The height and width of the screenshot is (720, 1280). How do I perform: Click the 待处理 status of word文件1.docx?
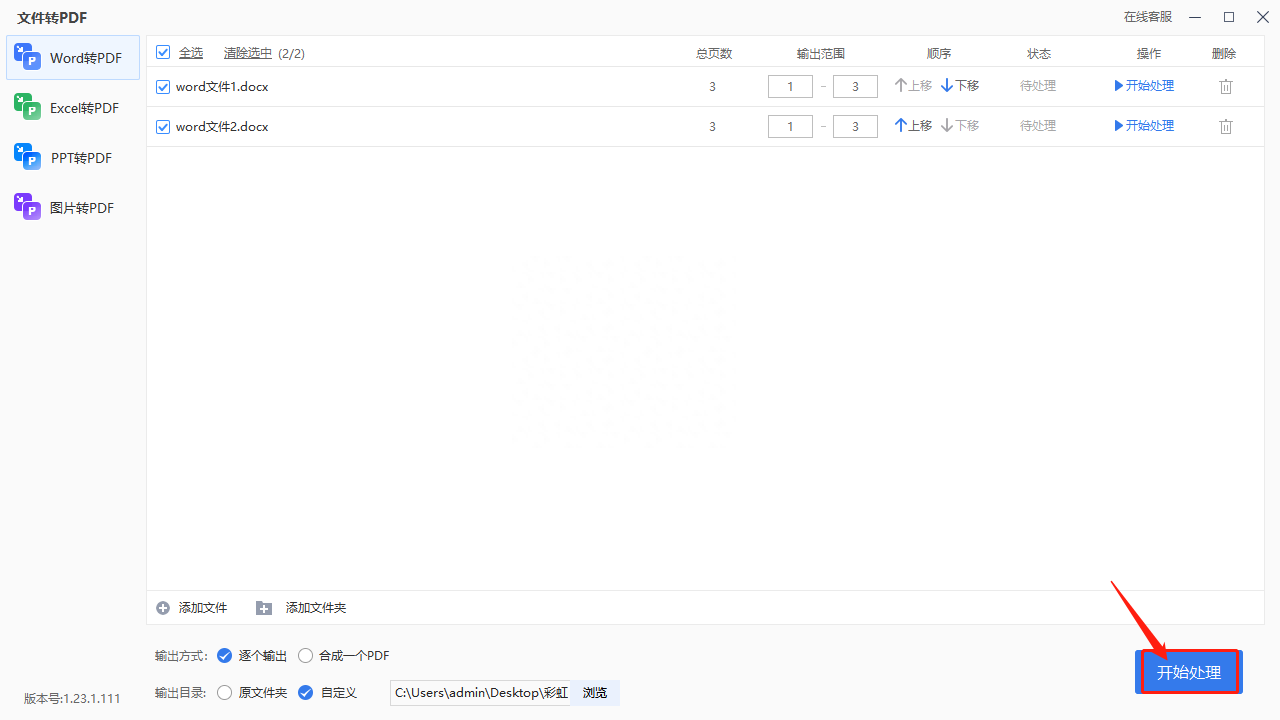click(x=1038, y=86)
